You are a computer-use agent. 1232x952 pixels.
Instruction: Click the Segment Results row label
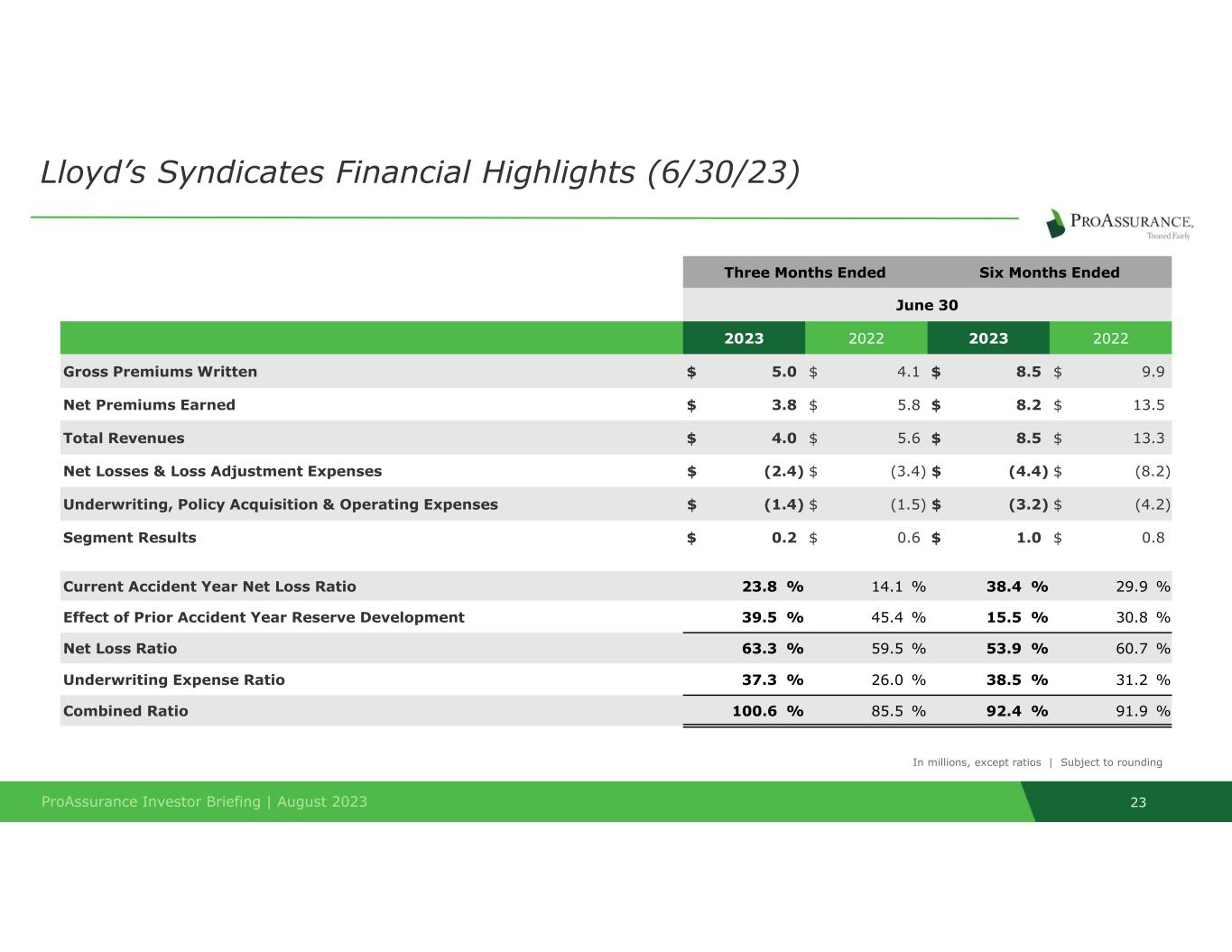tap(129, 538)
